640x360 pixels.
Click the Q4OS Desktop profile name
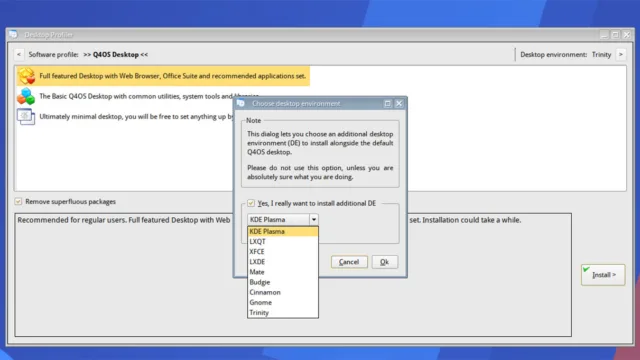click(x=116, y=54)
